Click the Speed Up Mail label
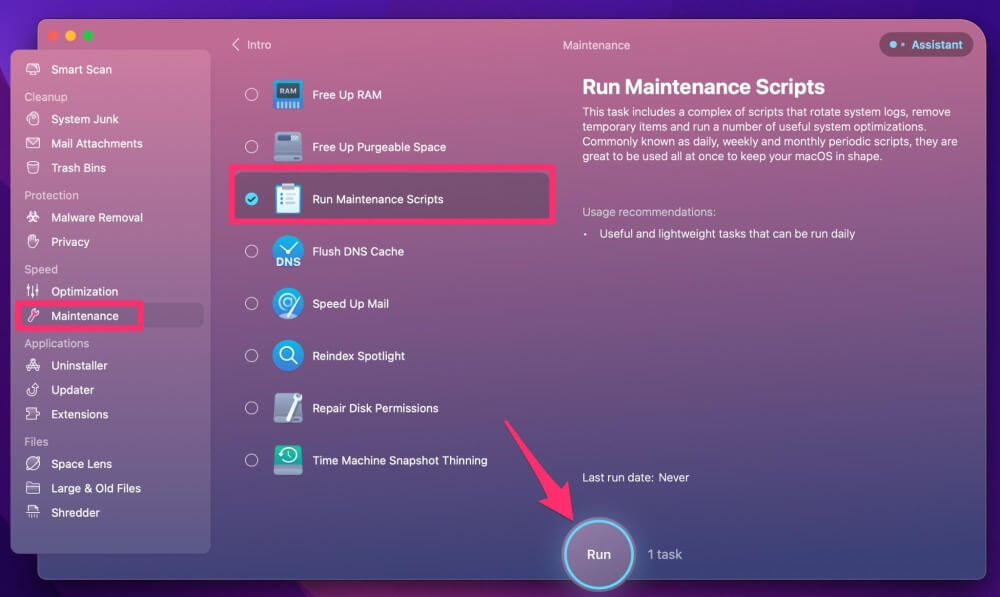The height and width of the screenshot is (597, 1000). [350, 304]
